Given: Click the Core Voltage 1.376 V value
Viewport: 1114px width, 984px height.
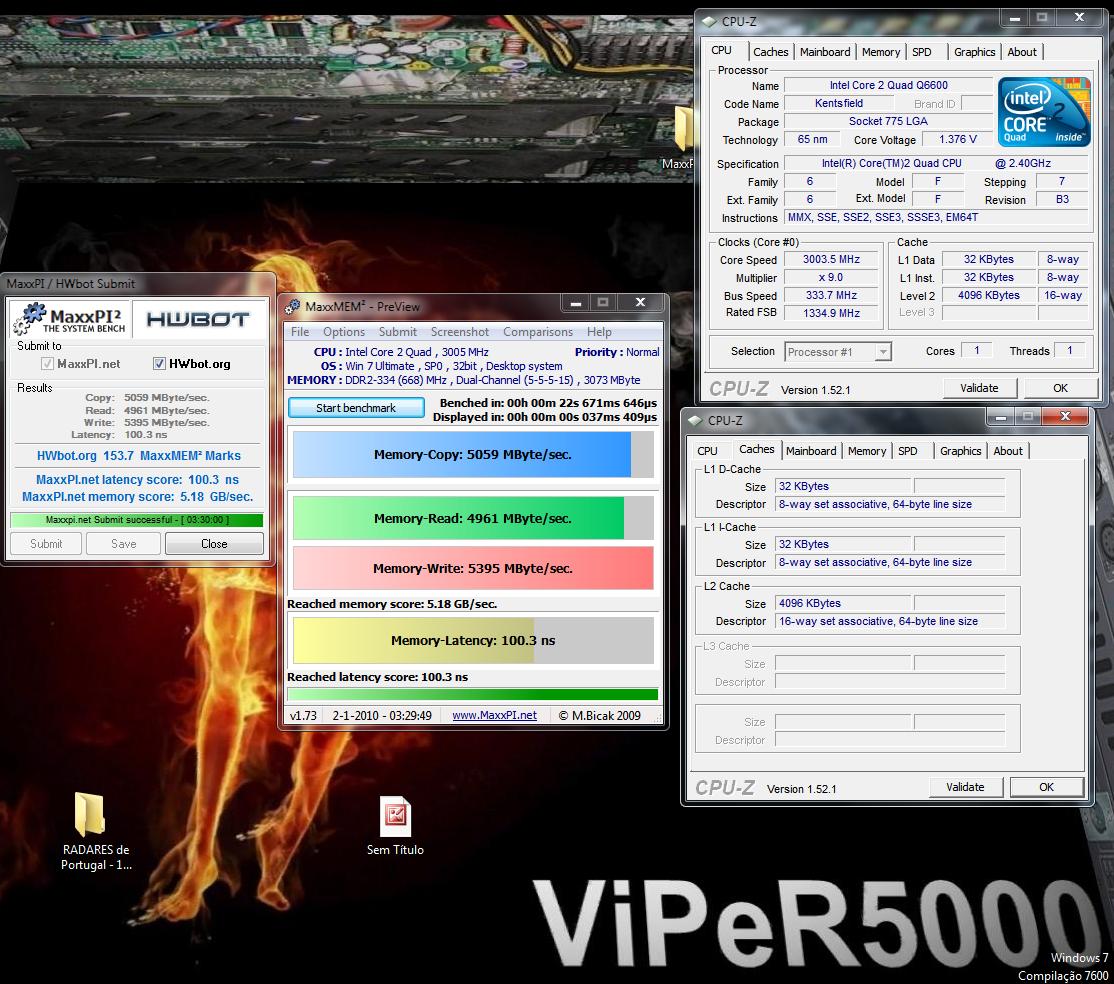Looking at the screenshot, I should [957, 139].
